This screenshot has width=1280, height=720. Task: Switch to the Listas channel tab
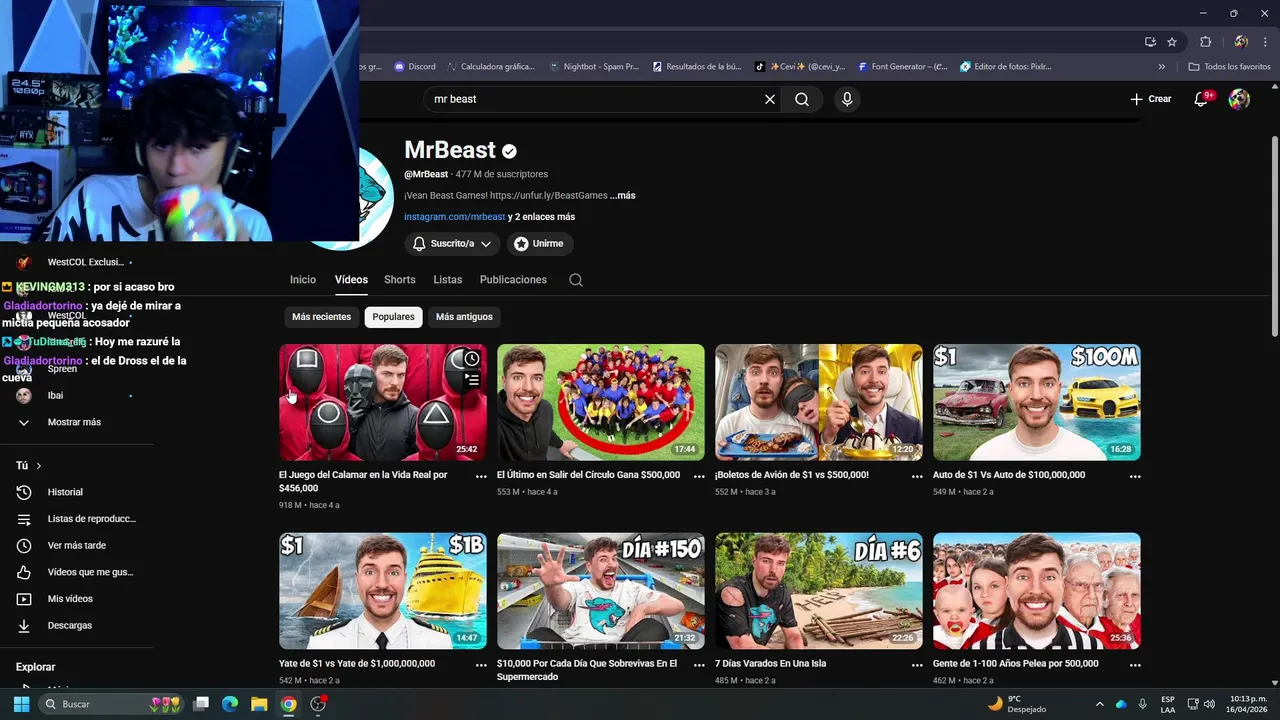click(448, 280)
